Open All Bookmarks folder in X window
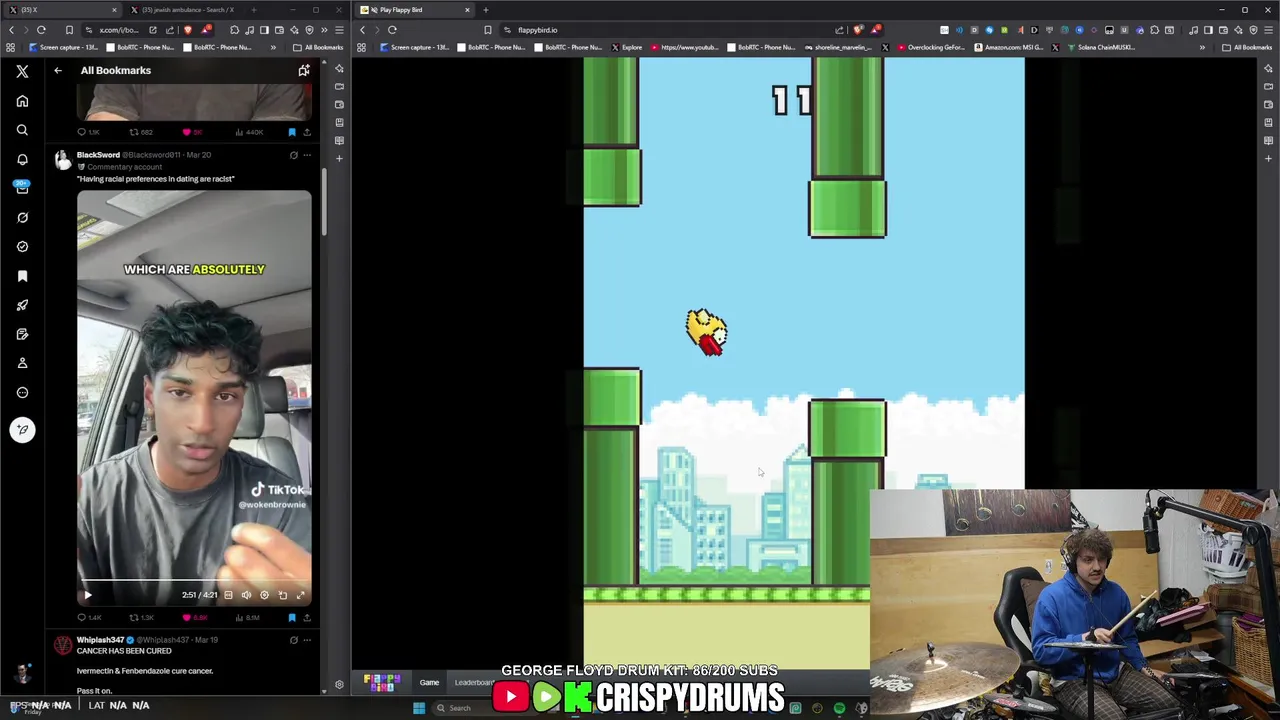The width and height of the screenshot is (1280, 720). point(318,47)
